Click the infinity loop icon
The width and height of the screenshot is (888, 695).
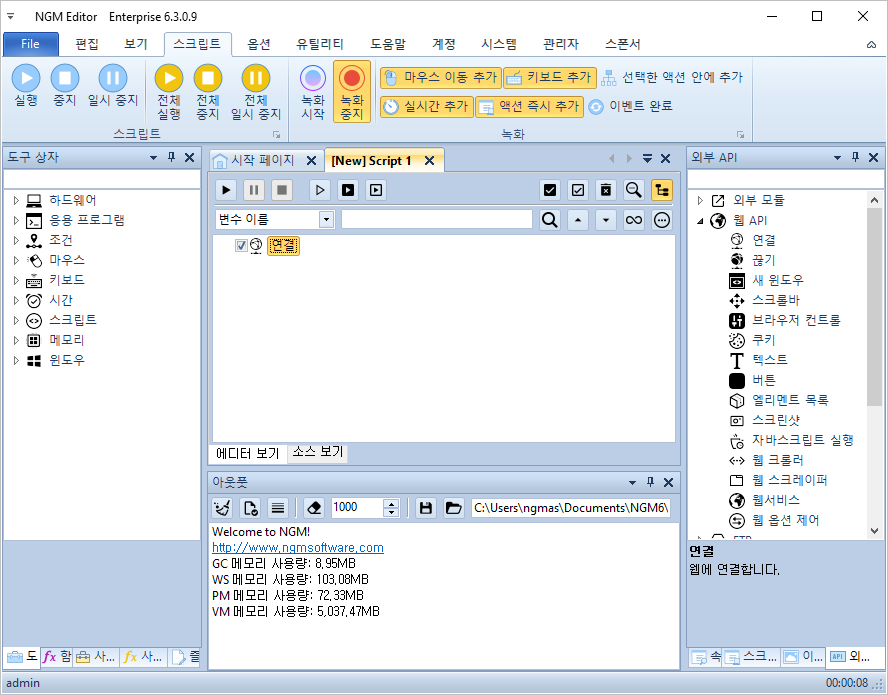pyautogui.click(x=634, y=220)
